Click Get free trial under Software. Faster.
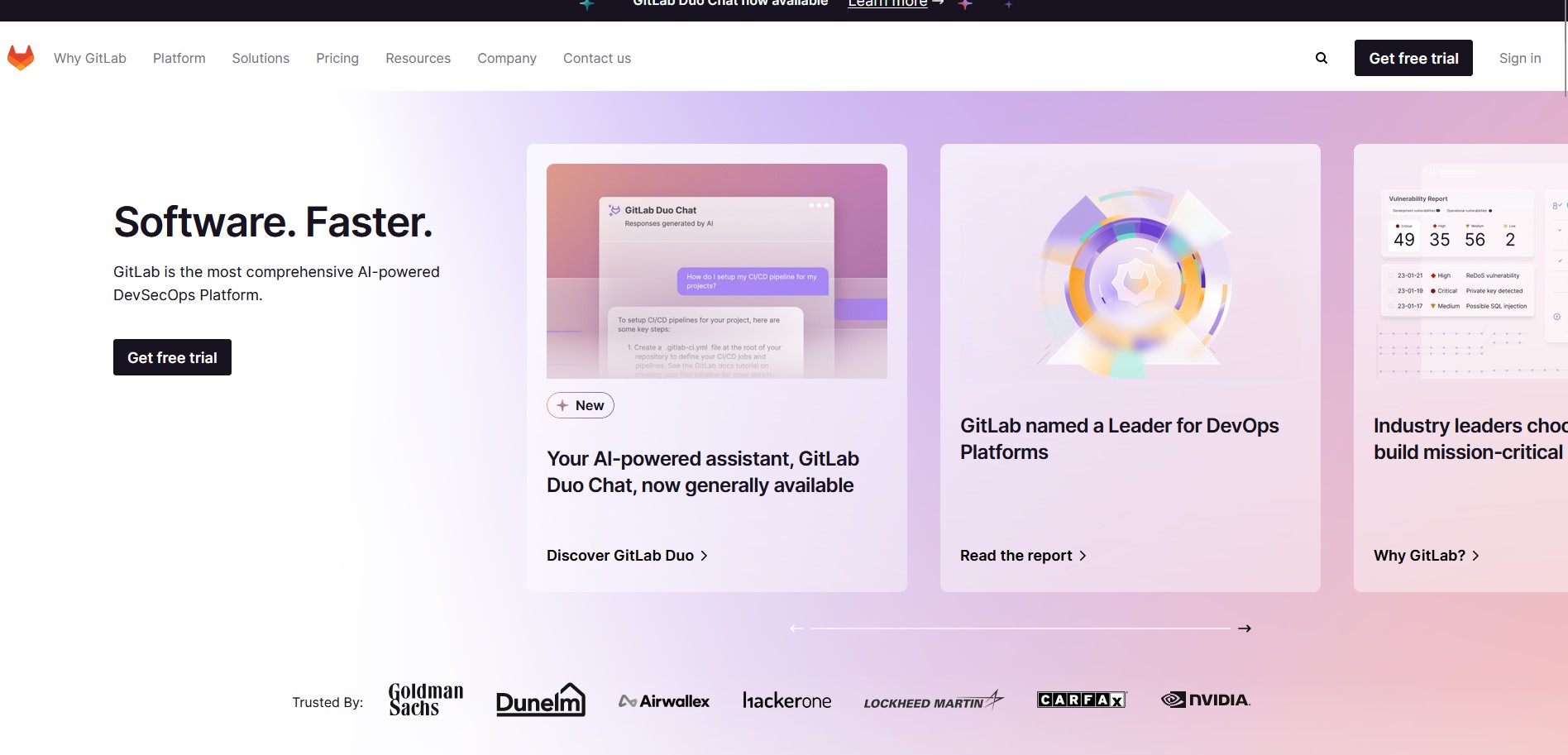This screenshot has height=755, width=1568. click(172, 357)
